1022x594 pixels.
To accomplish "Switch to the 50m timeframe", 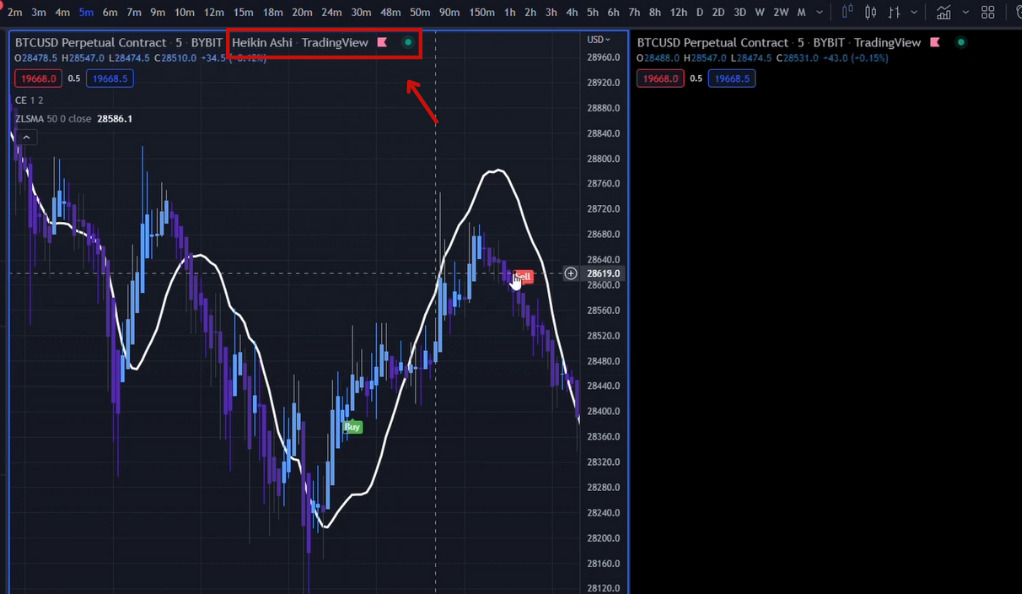I will tap(420, 12).
